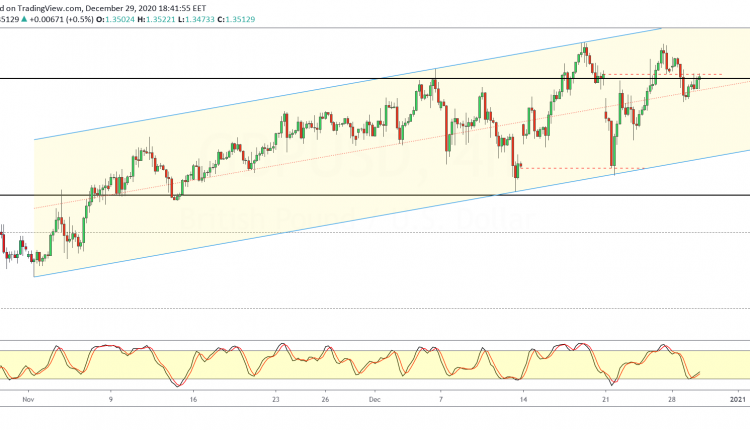Select the lower black horizontal support line
The image size is (750, 430).
(300, 195)
